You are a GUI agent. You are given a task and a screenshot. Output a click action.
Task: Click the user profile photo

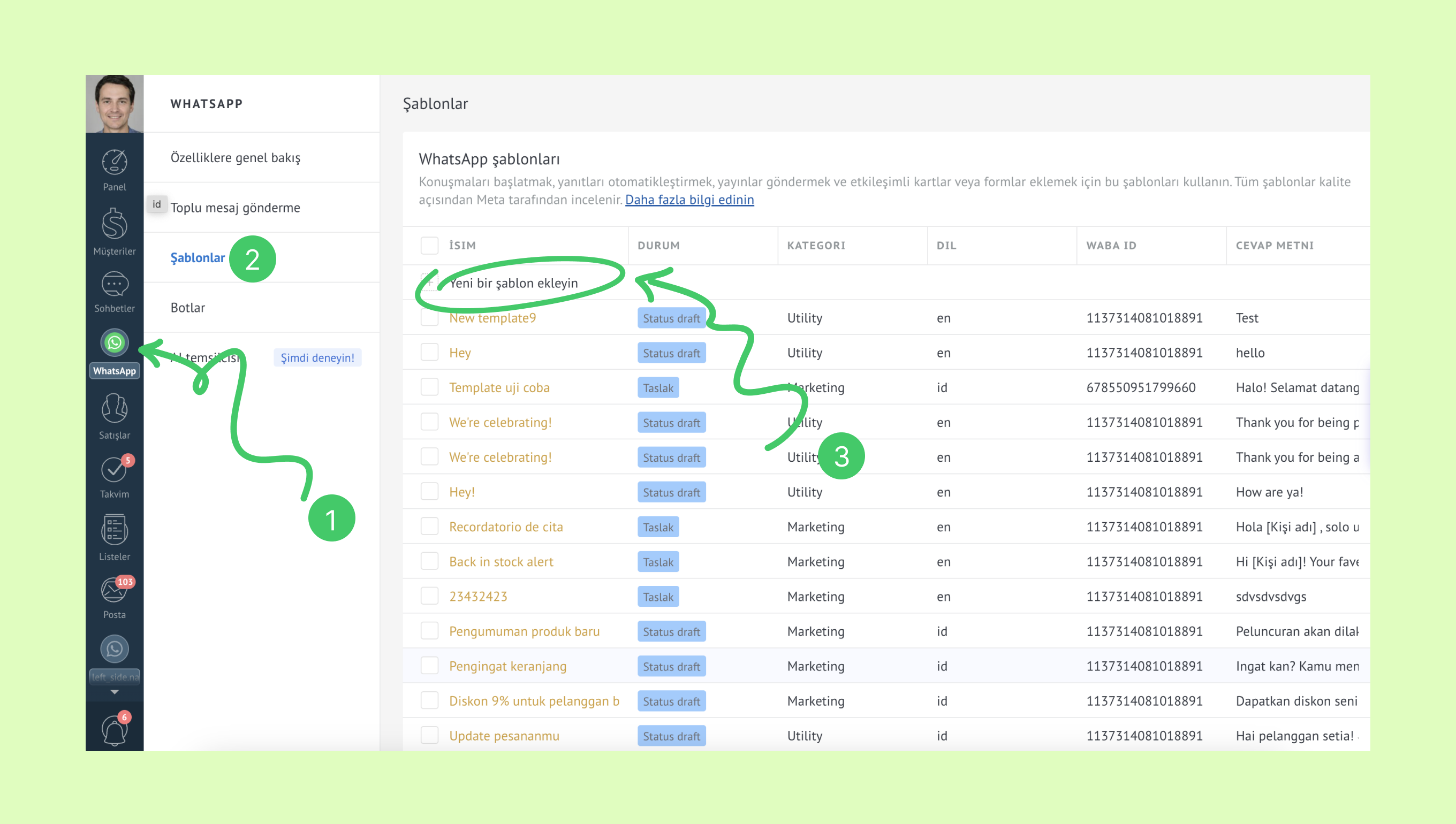pos(115,104)
